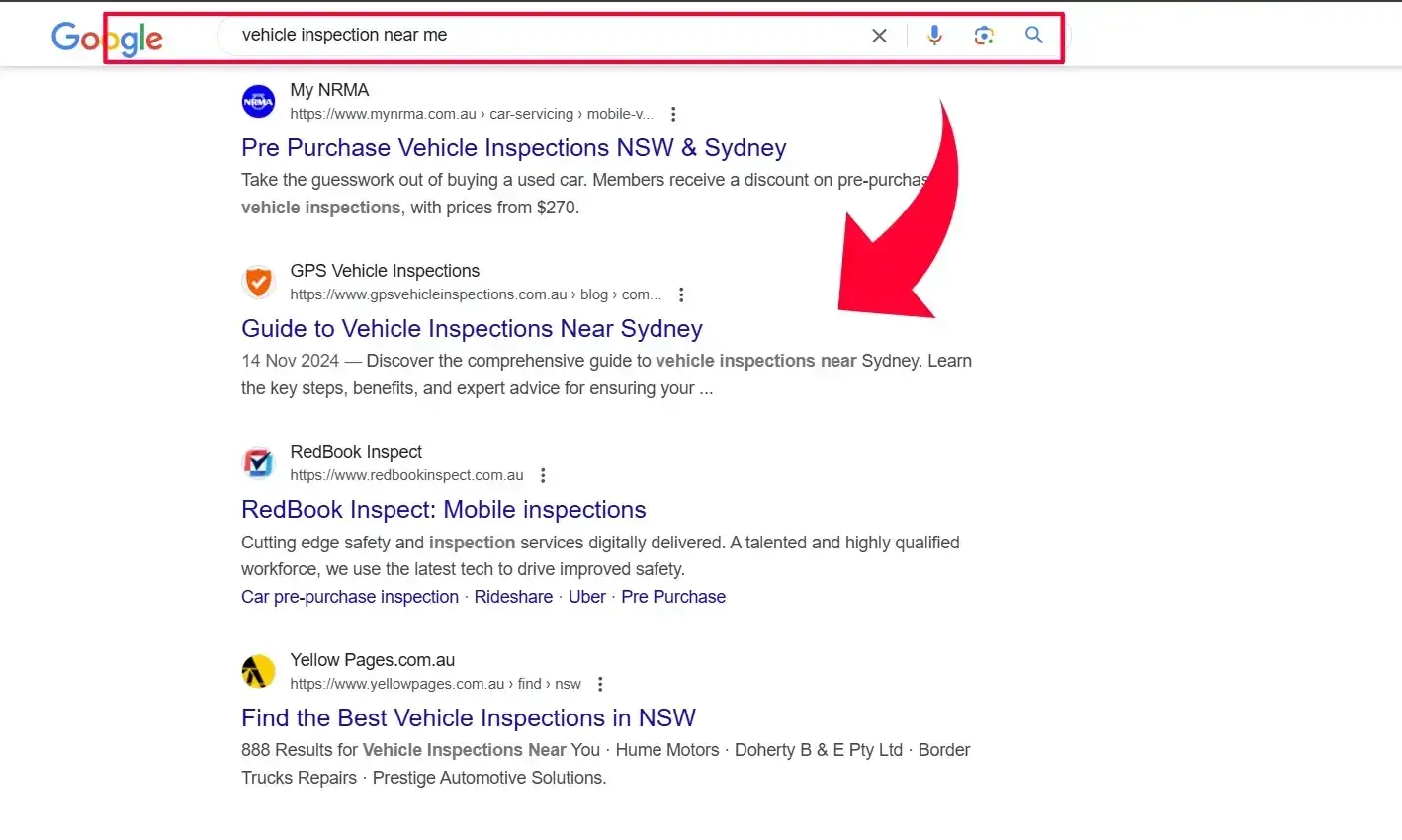Click the GPS Vehicle Inspections site name
1402x840 pixels.
[385, 271]
